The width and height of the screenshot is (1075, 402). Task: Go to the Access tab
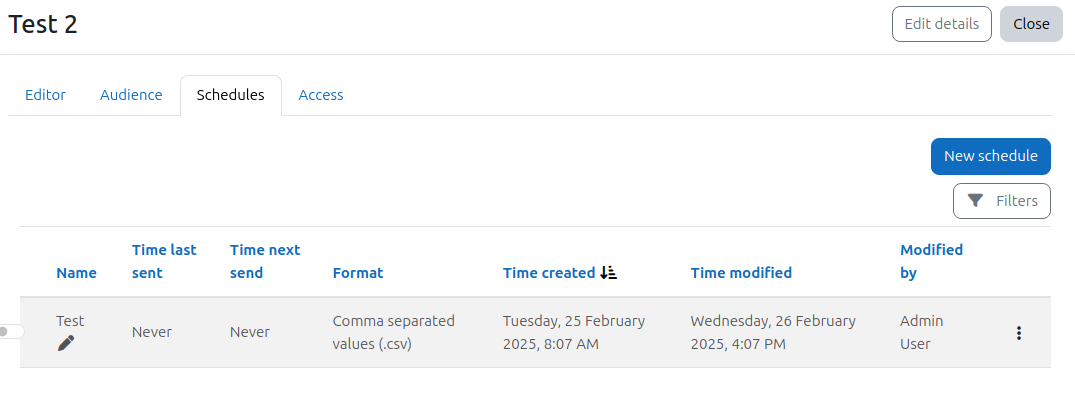click(321, 95)
